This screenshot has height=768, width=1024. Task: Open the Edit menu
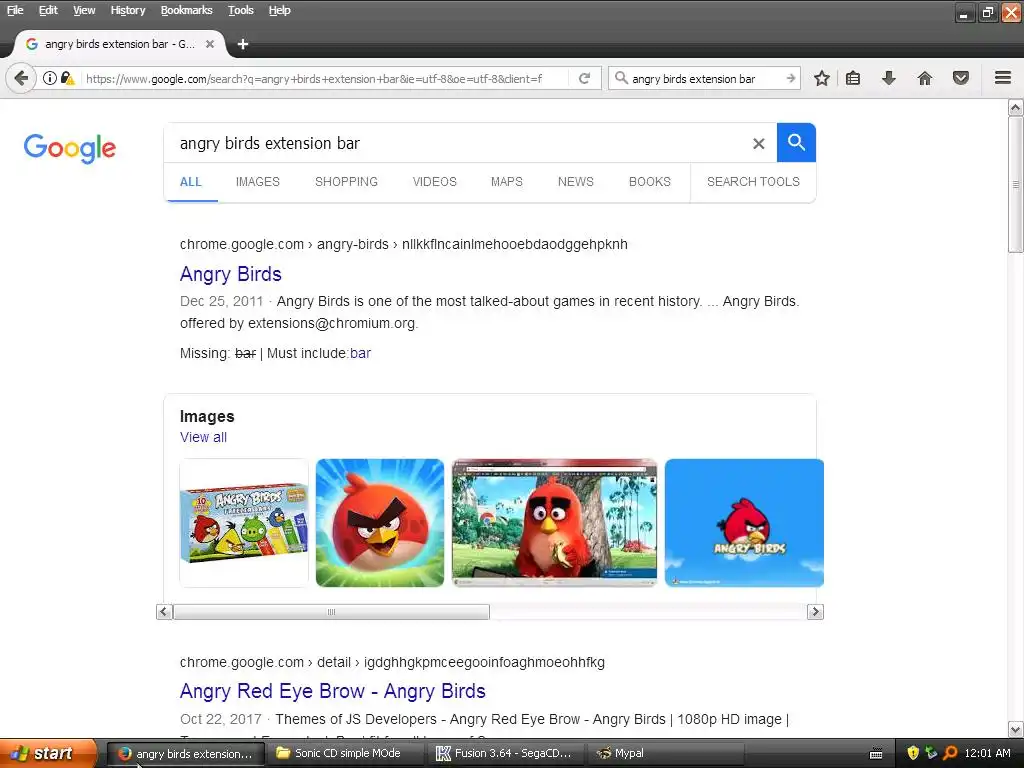(48, 10)
